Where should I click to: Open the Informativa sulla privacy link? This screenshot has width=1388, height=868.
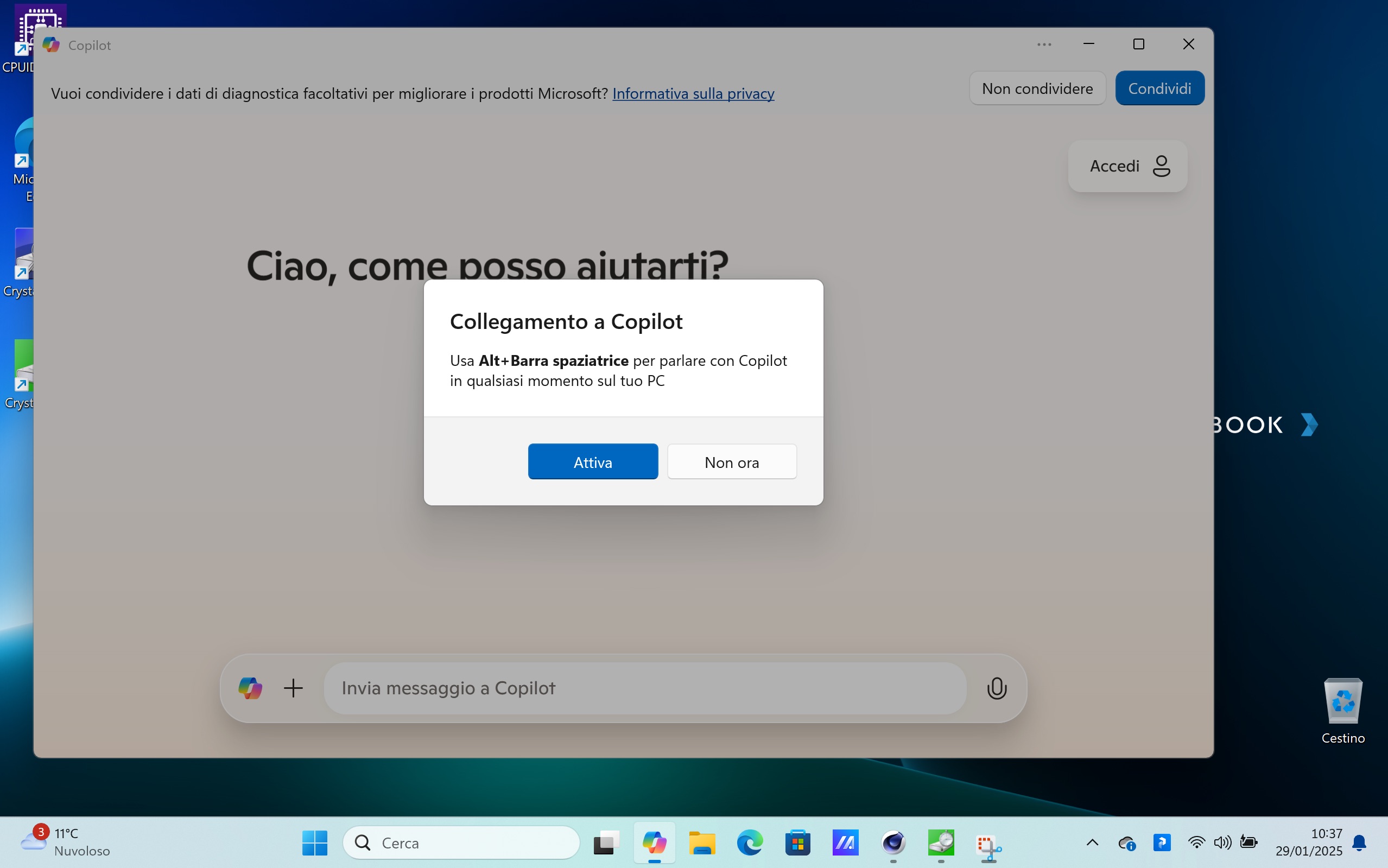point(693,93)
